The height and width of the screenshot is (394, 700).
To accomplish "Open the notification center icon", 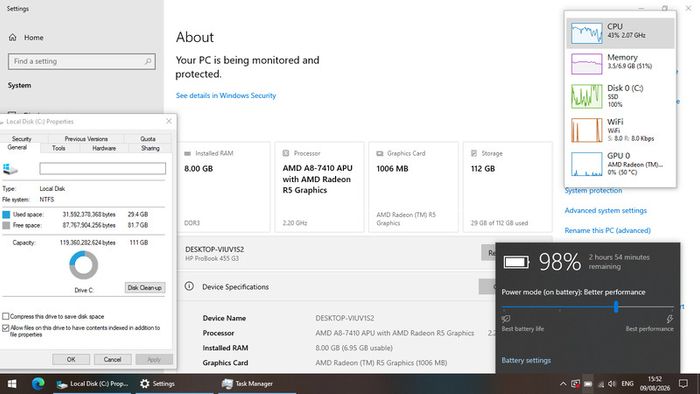I will 683,384.
